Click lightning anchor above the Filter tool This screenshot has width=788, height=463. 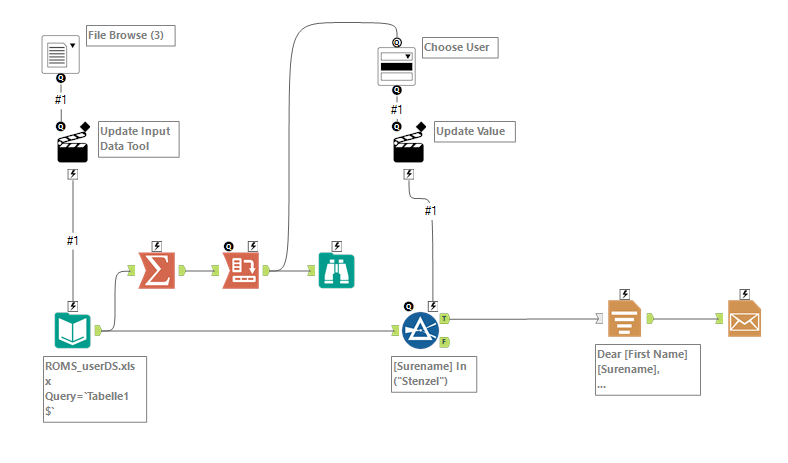click(x=433, y=306)
